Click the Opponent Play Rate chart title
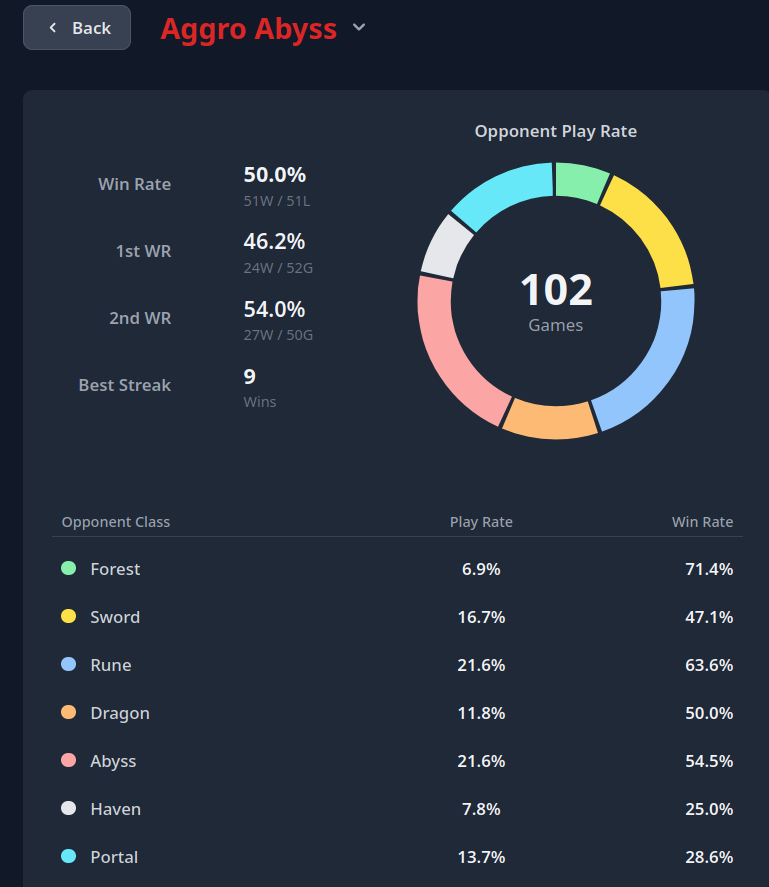 tap(556, 131)
